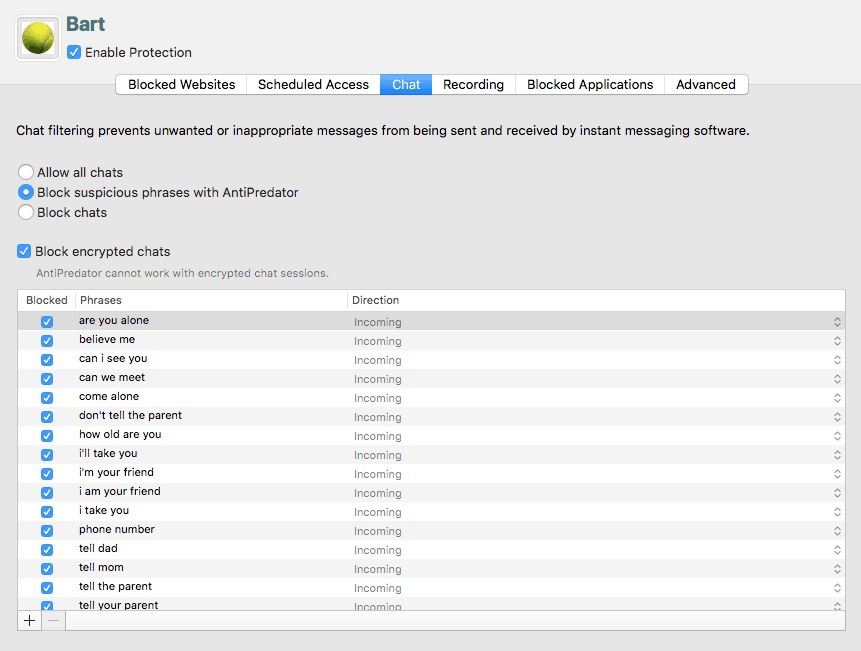This screenshot has height=651, width=861.
Task: Select the Allow all chats option
Action: (x=26, y=172)
